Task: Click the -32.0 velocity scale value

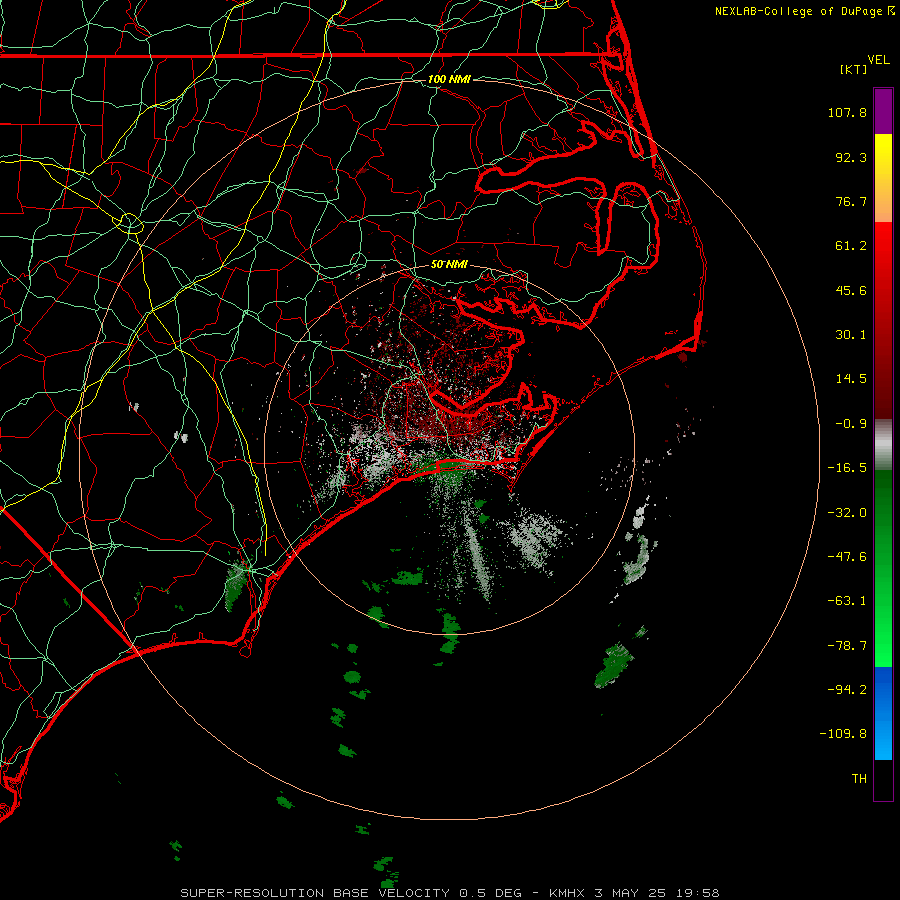Action: pos(847,513)
